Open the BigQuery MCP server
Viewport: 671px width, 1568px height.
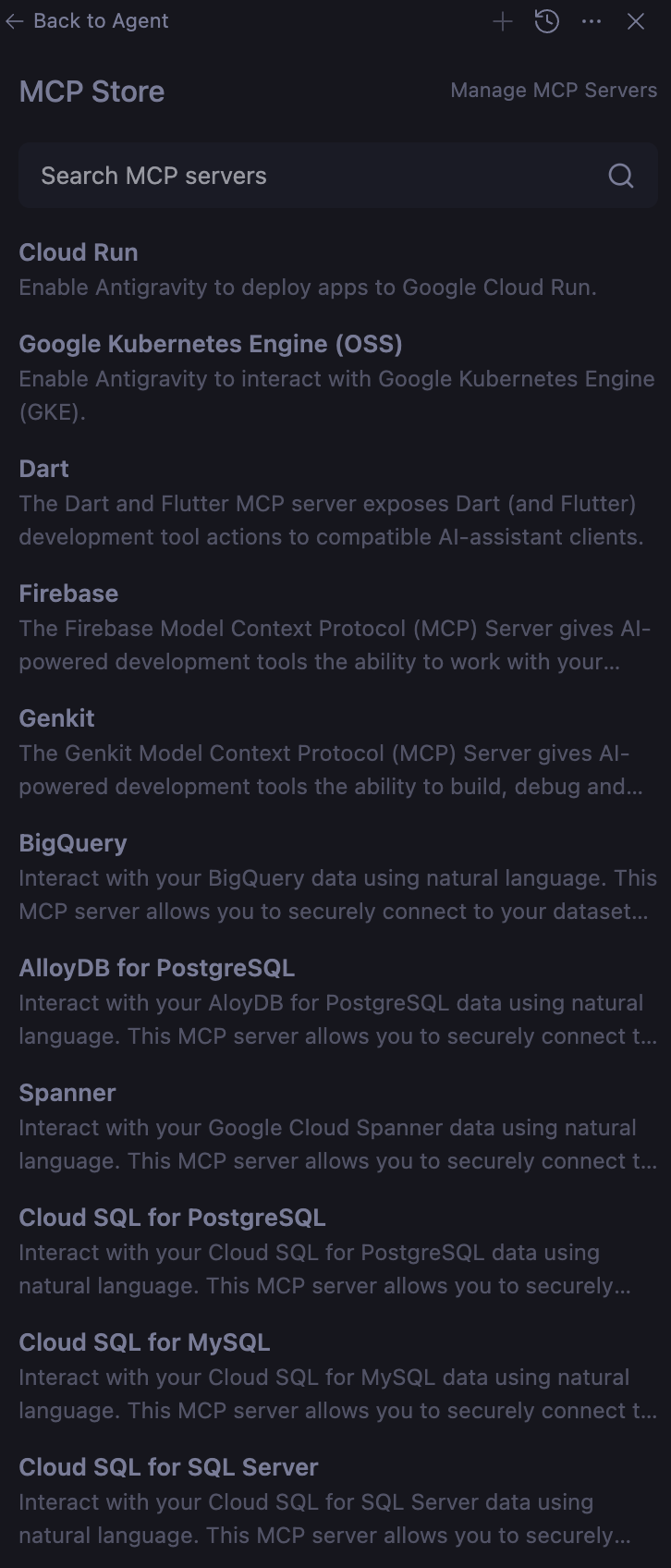coord(73,843)
